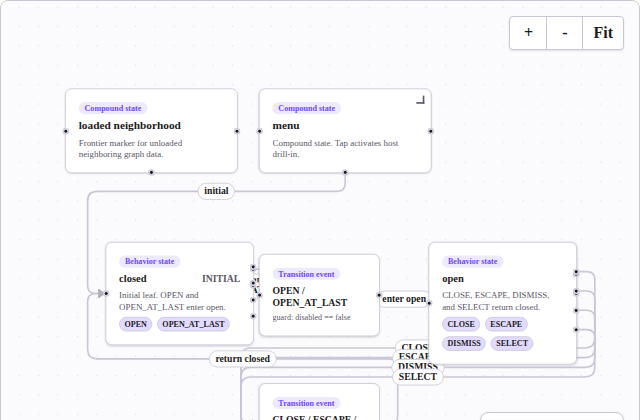
Task: Select the 'return closed' edge label
Action: click(x=242, y=359)
